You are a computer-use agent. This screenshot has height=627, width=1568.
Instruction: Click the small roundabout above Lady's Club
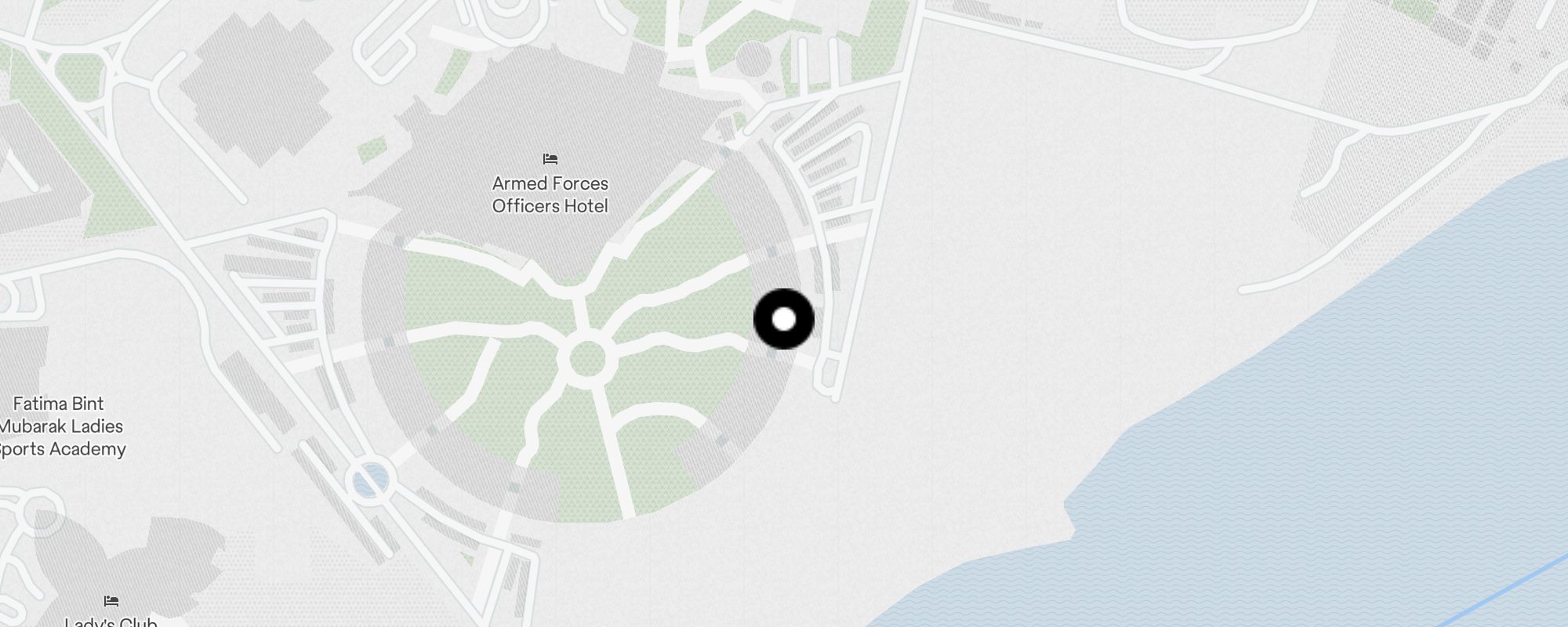point(37,513)
